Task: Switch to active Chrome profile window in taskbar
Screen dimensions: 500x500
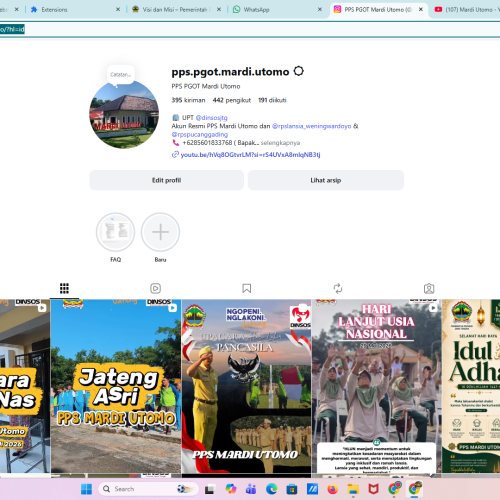Action: pos(415,488)
